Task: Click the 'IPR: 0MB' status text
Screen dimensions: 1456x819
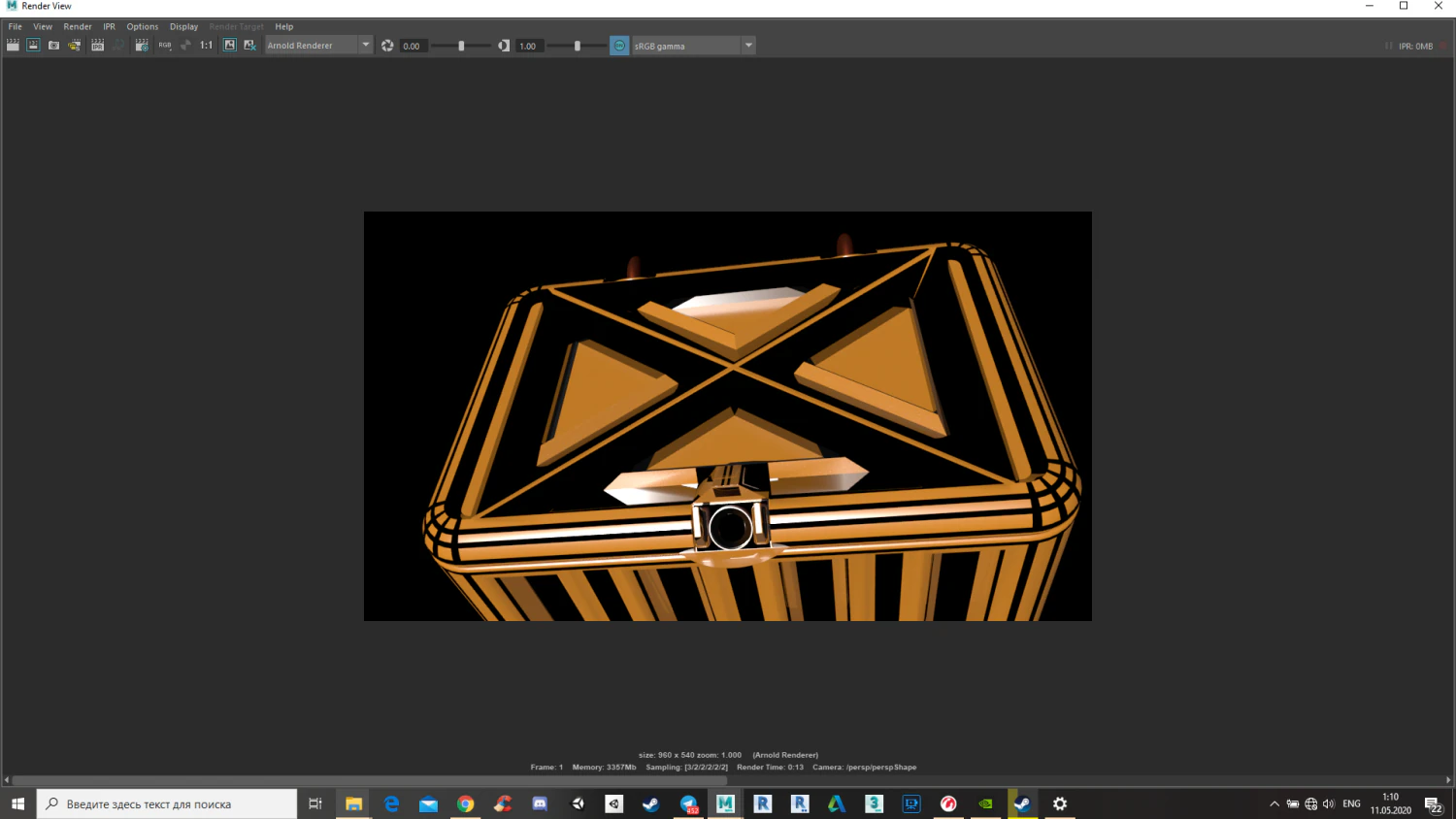Action: click(1415, 46)
